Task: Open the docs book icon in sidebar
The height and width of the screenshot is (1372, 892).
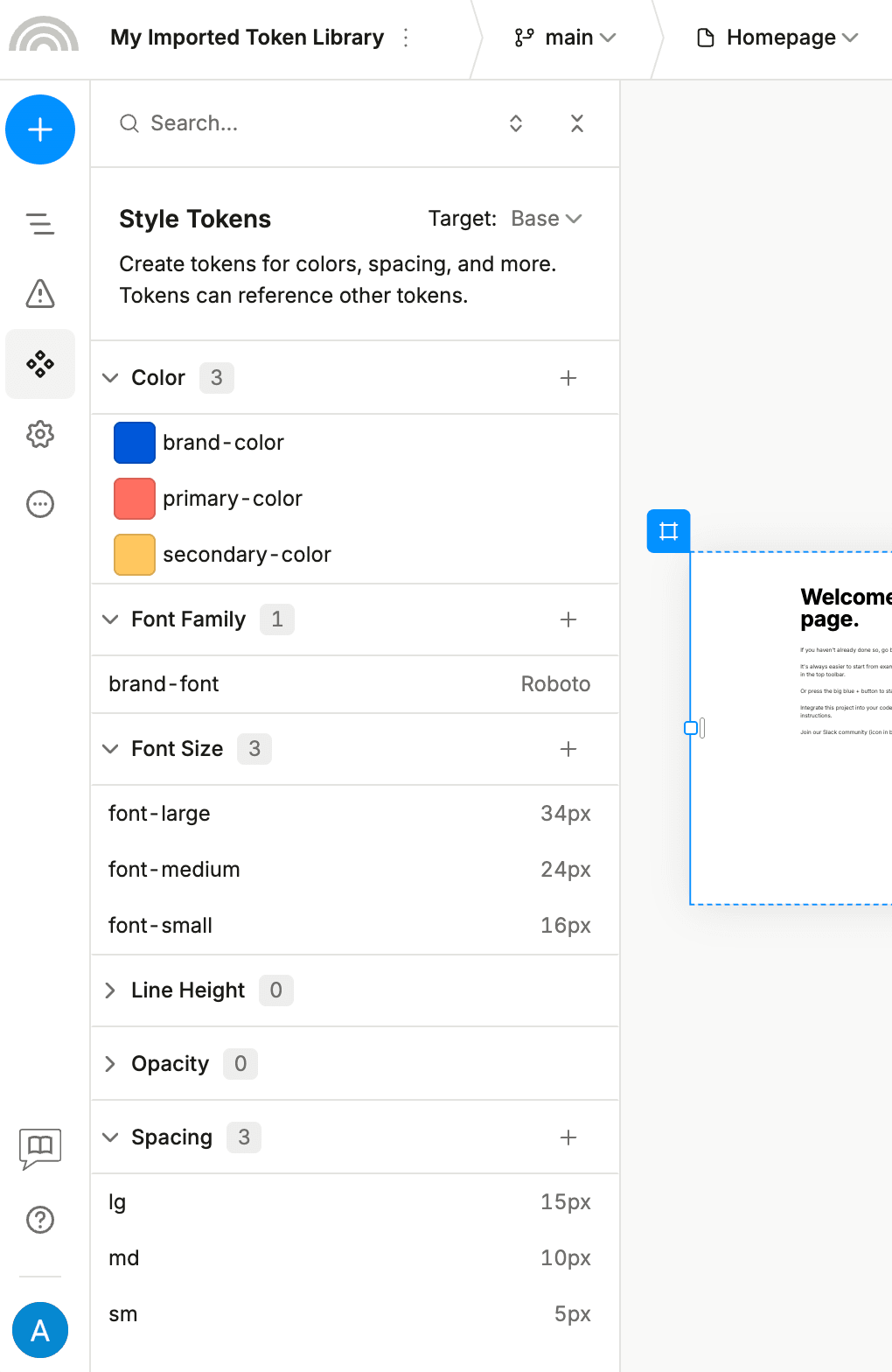Action: point(40,1147)
